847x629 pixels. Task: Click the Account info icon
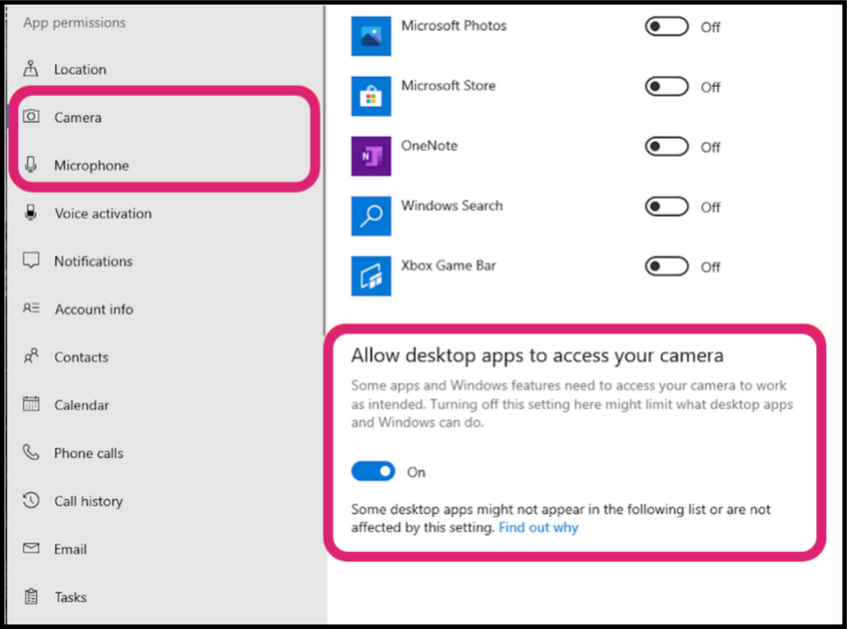31,308
